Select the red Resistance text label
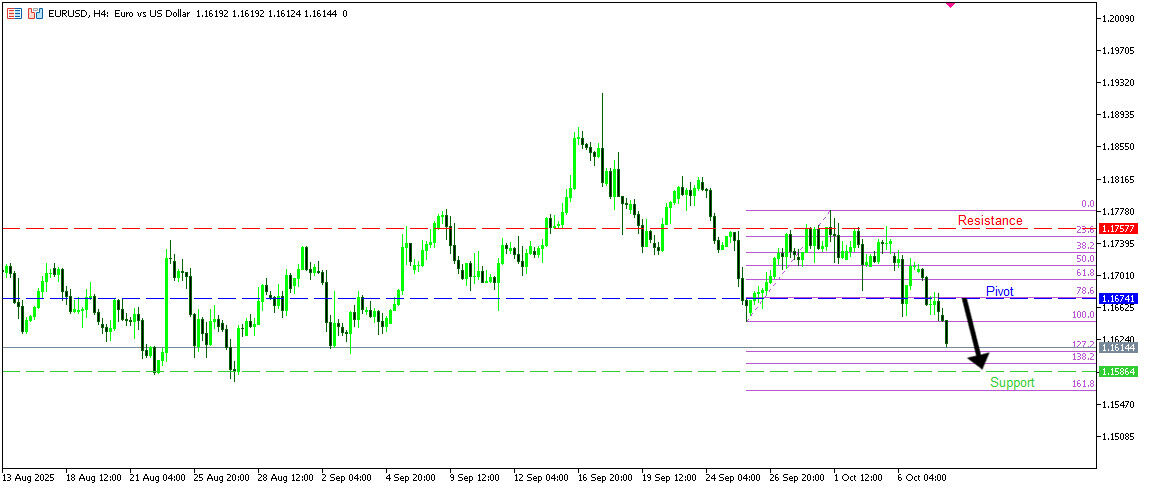The image size is (1149, 489). pos(990,220)
